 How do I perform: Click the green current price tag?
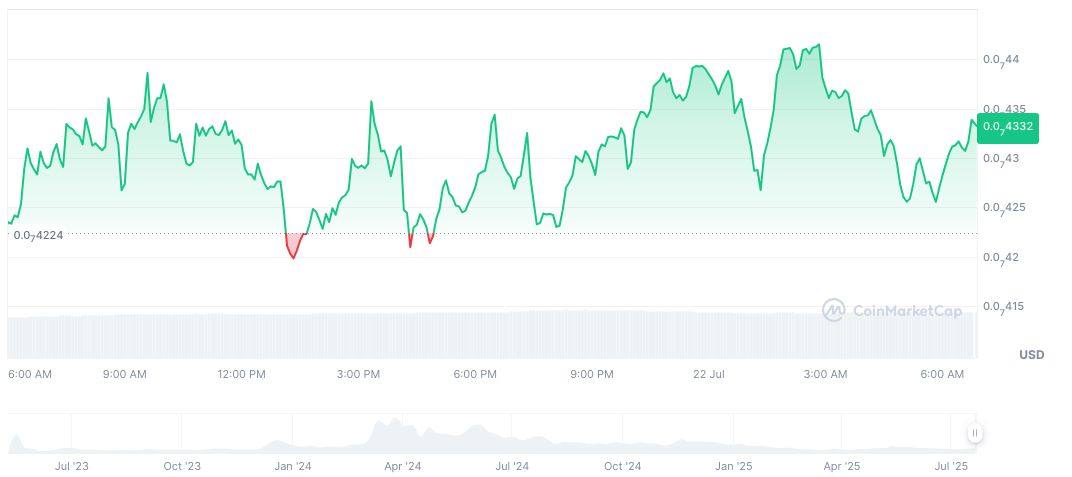tap(1008, 127)
